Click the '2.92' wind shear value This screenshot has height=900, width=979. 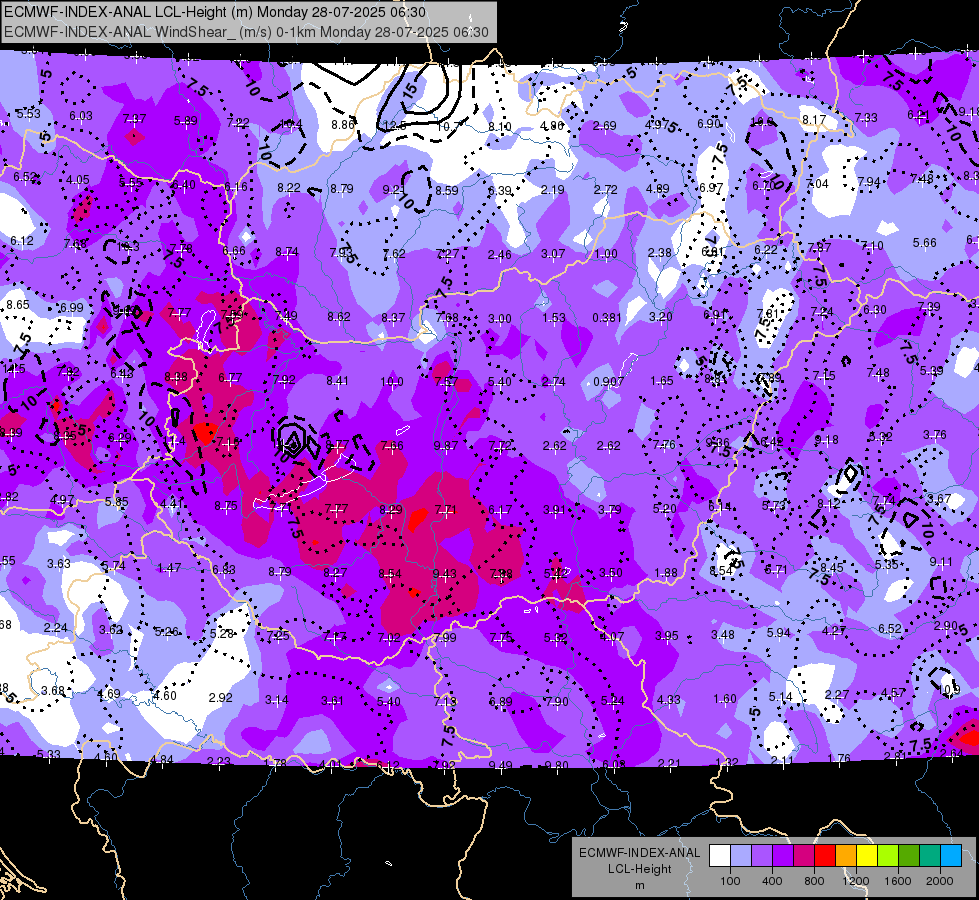(220, 698)
